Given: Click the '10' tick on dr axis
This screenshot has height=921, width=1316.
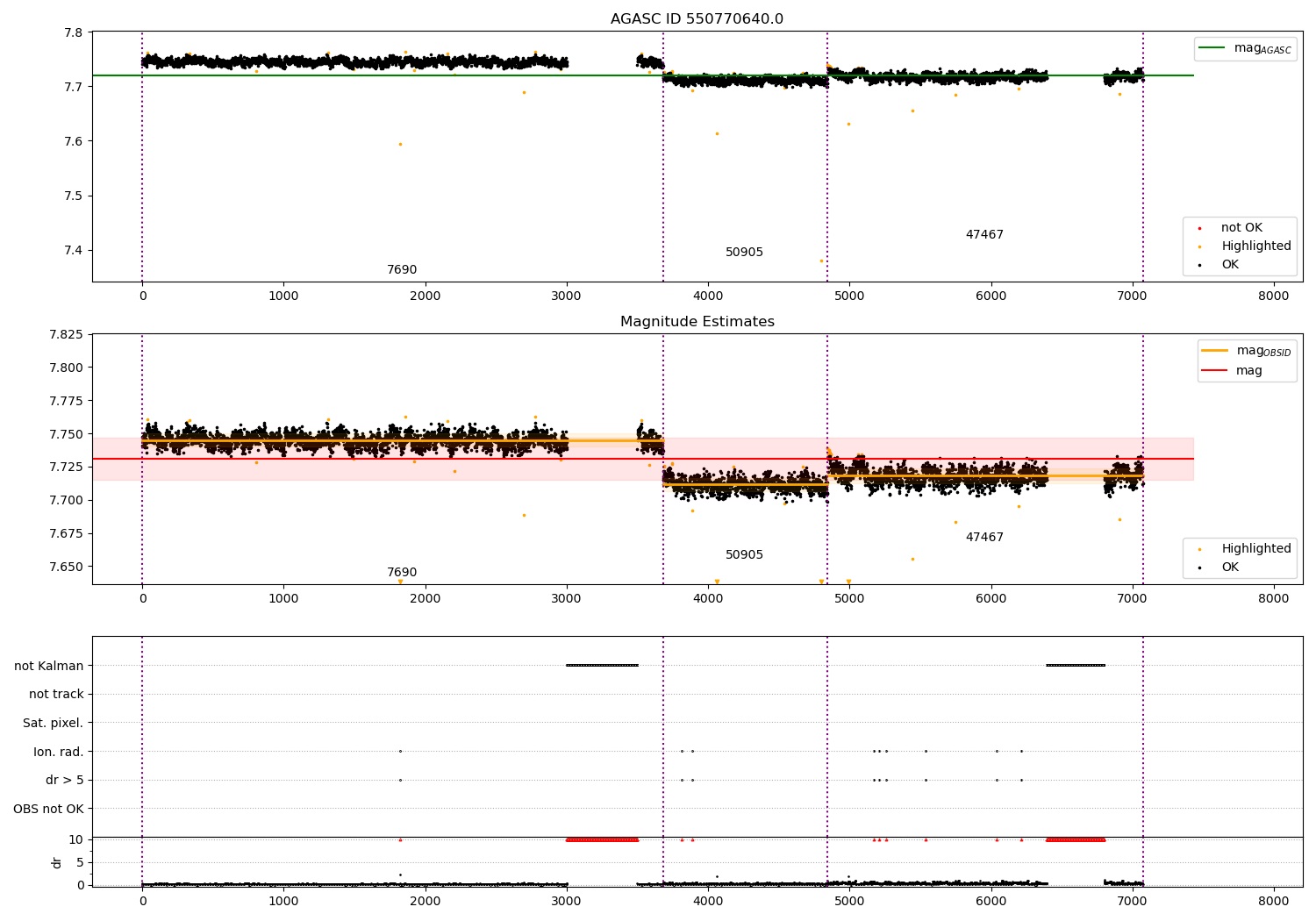Looking at the screenshot, I should (x=76, y=840).
